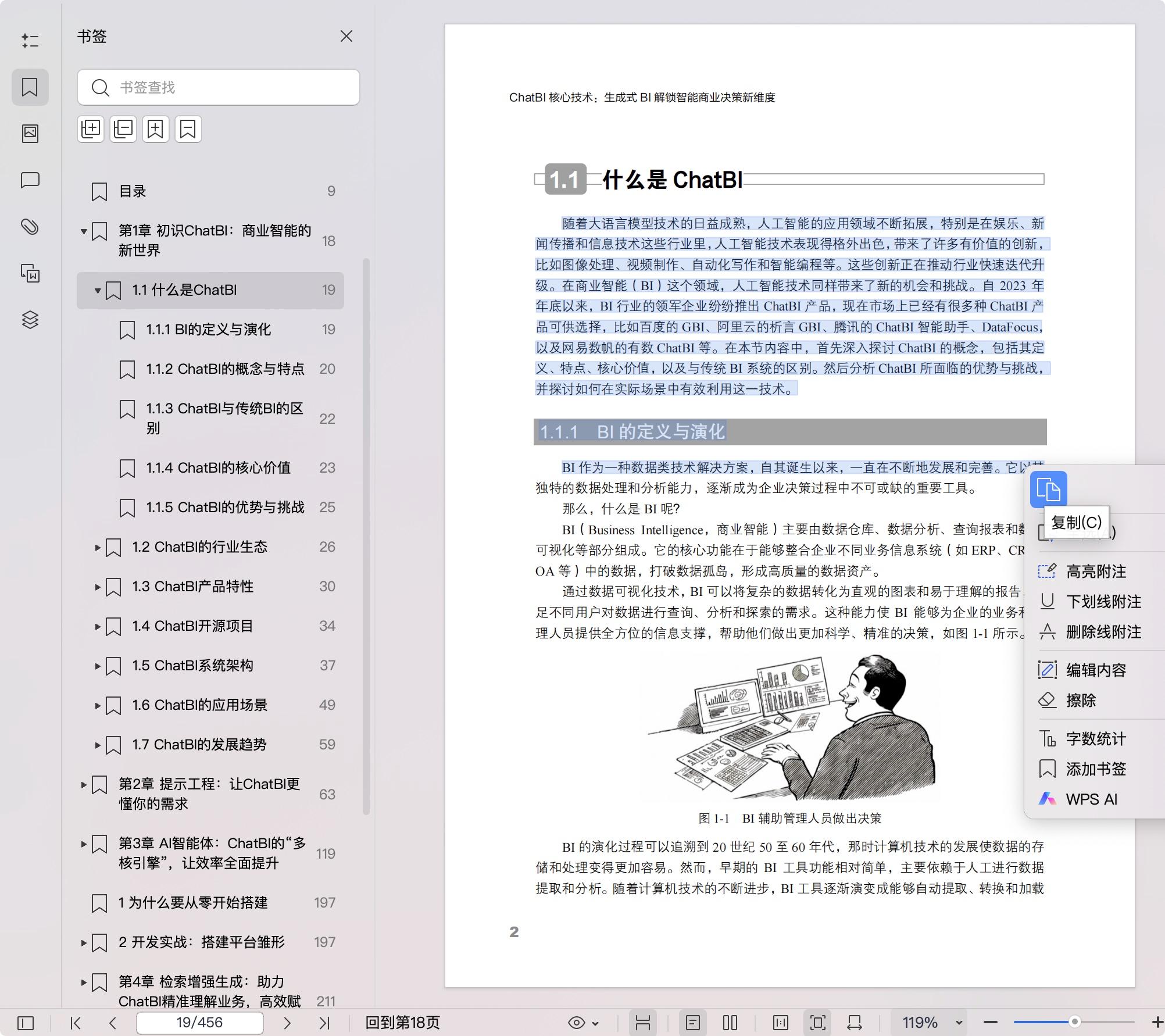Click 回到第18页 link
Screen dimensions: 1165x1036
coord(402,1023)
